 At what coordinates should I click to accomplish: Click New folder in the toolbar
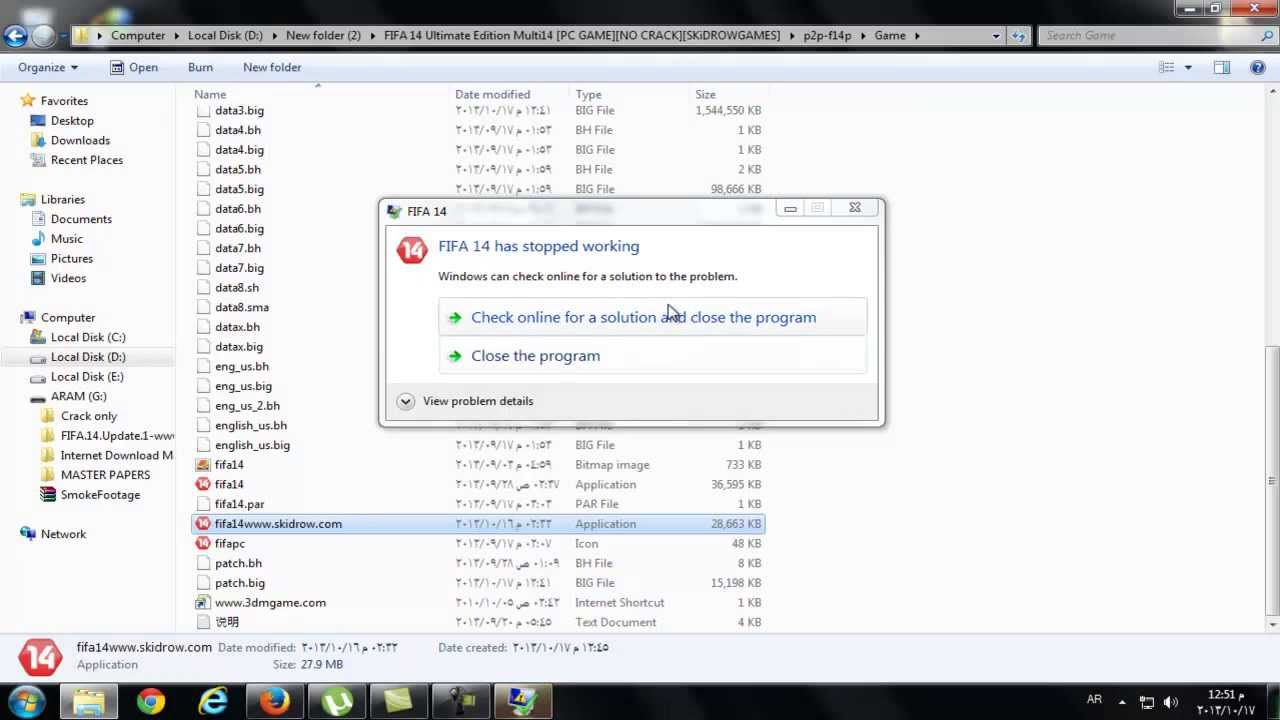272,67
